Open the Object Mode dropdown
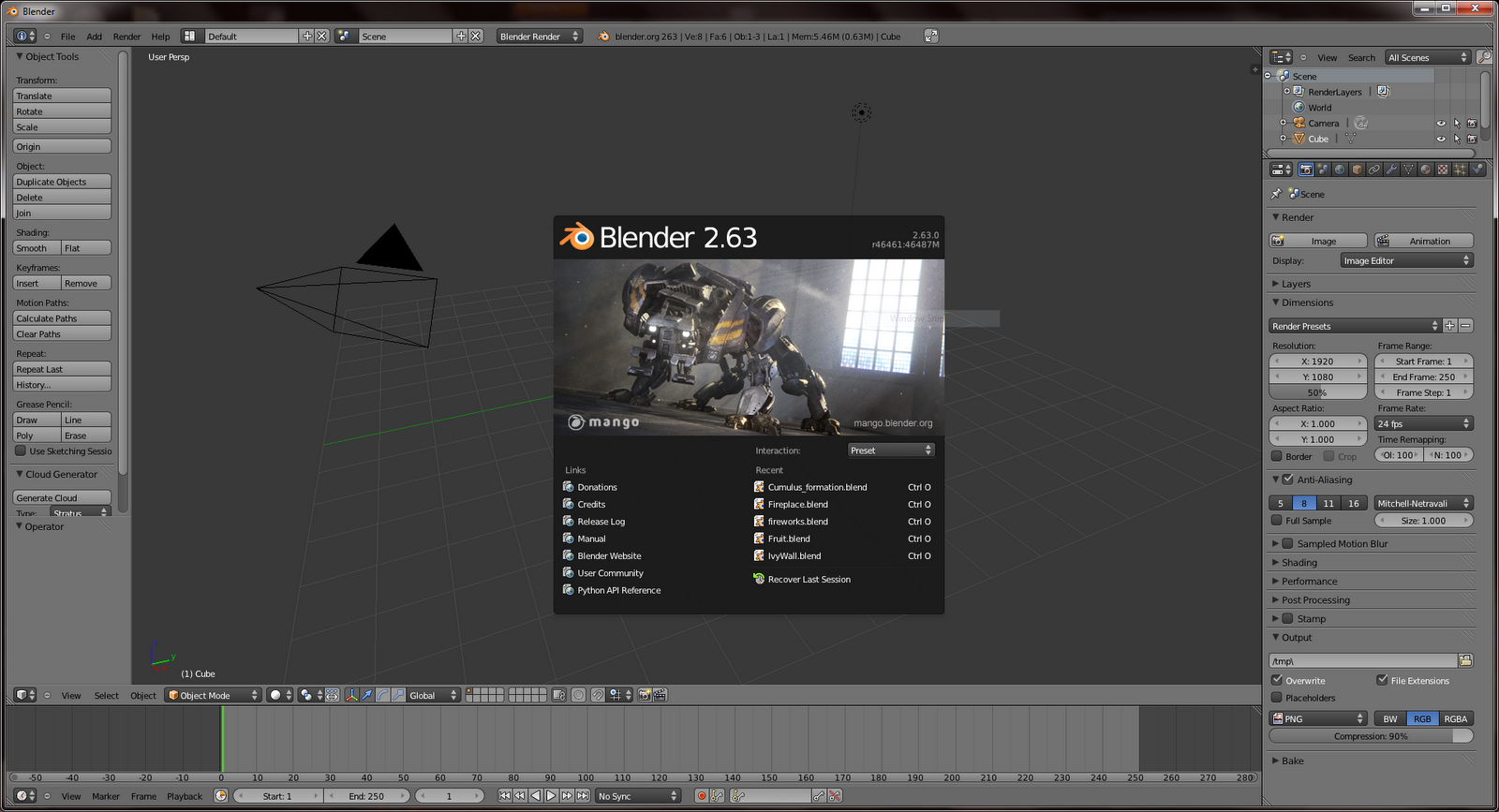The height and width of the screenshot is (812, 1499). coord(213,695)
